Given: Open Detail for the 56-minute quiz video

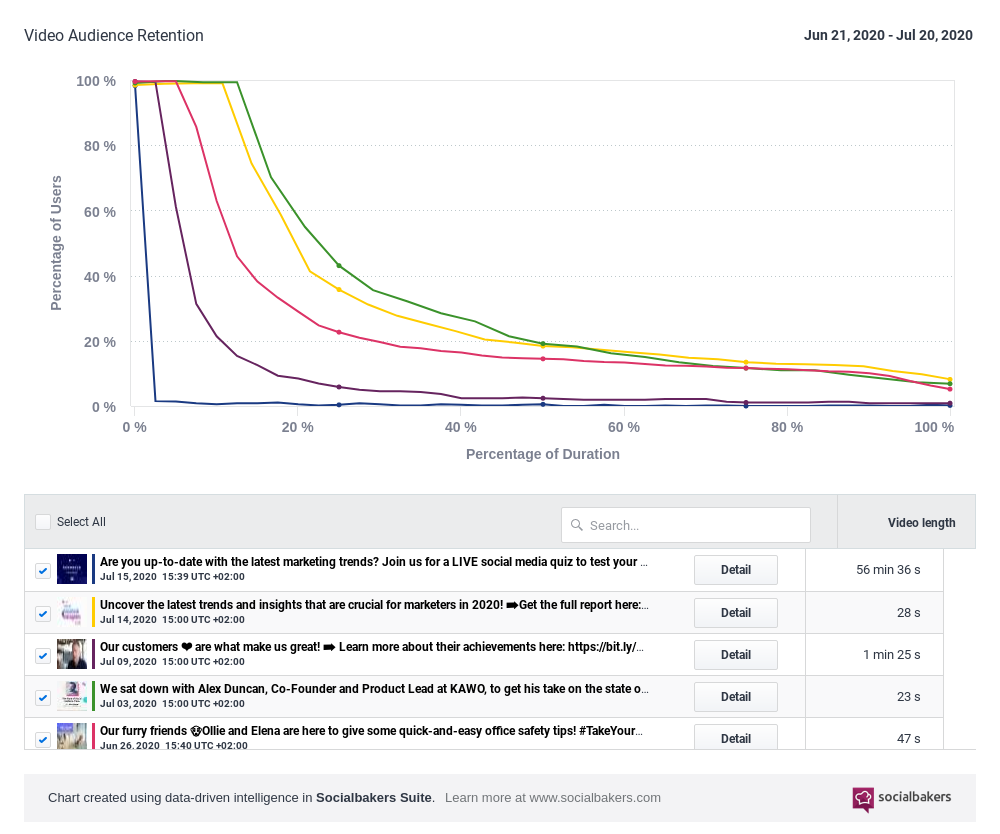Looking at the screenshot, I should (735, 570).
